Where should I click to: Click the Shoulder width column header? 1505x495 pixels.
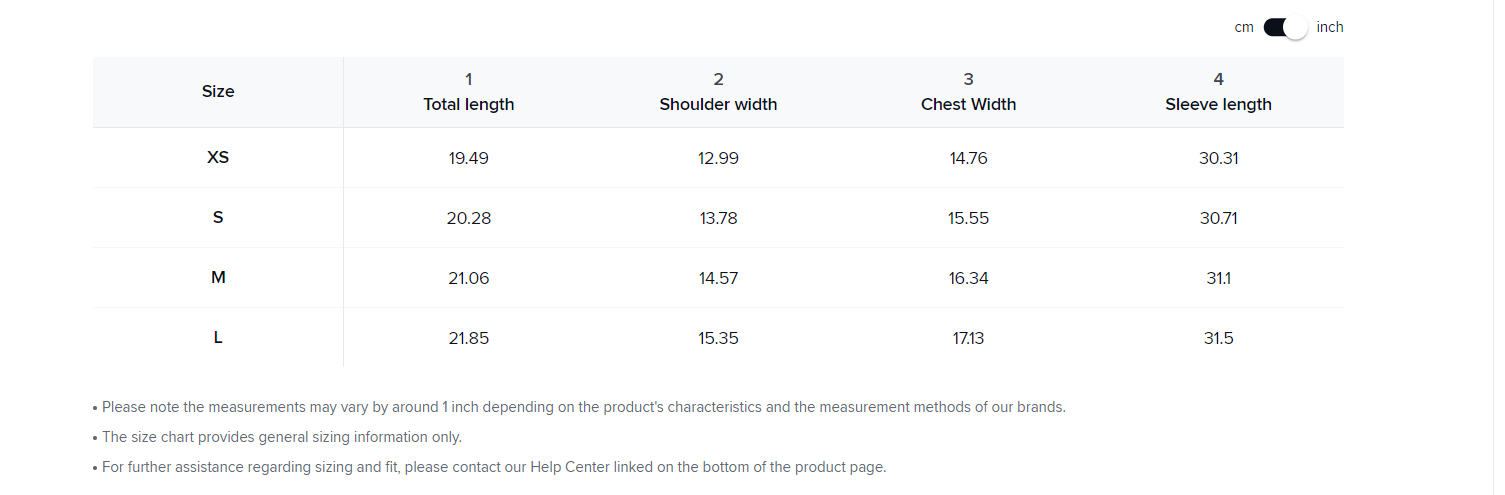[718, 104]
